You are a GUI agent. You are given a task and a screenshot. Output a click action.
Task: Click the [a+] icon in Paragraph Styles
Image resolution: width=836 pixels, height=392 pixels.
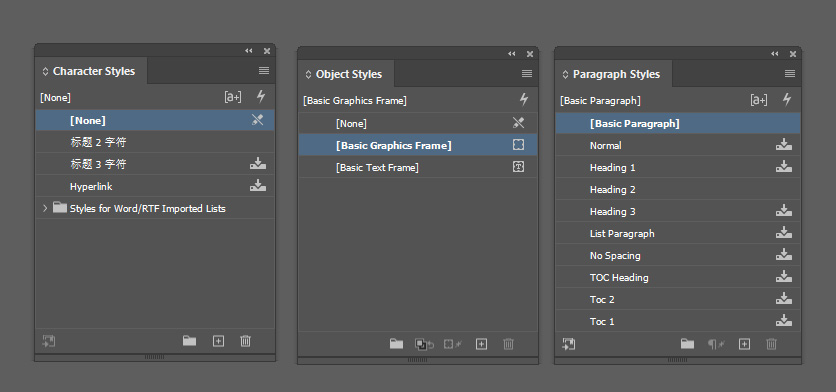coord(759,100)
